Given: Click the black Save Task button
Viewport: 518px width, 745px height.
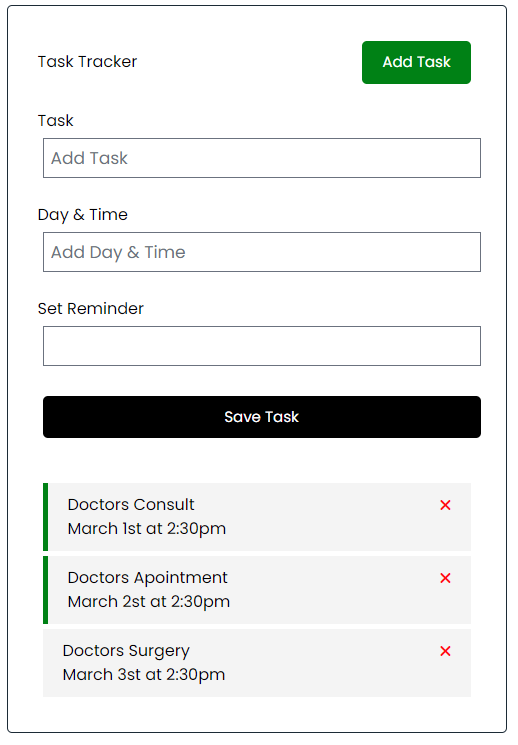Looking at the screenshot, I should point(262,417).
